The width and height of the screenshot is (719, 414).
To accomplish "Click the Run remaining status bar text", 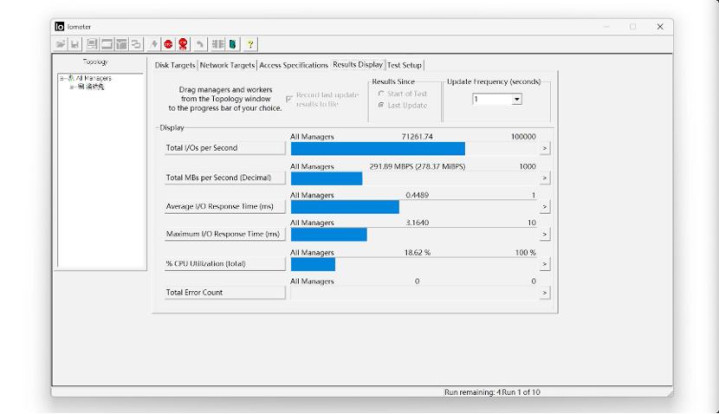I will click(x=472, y=392).
